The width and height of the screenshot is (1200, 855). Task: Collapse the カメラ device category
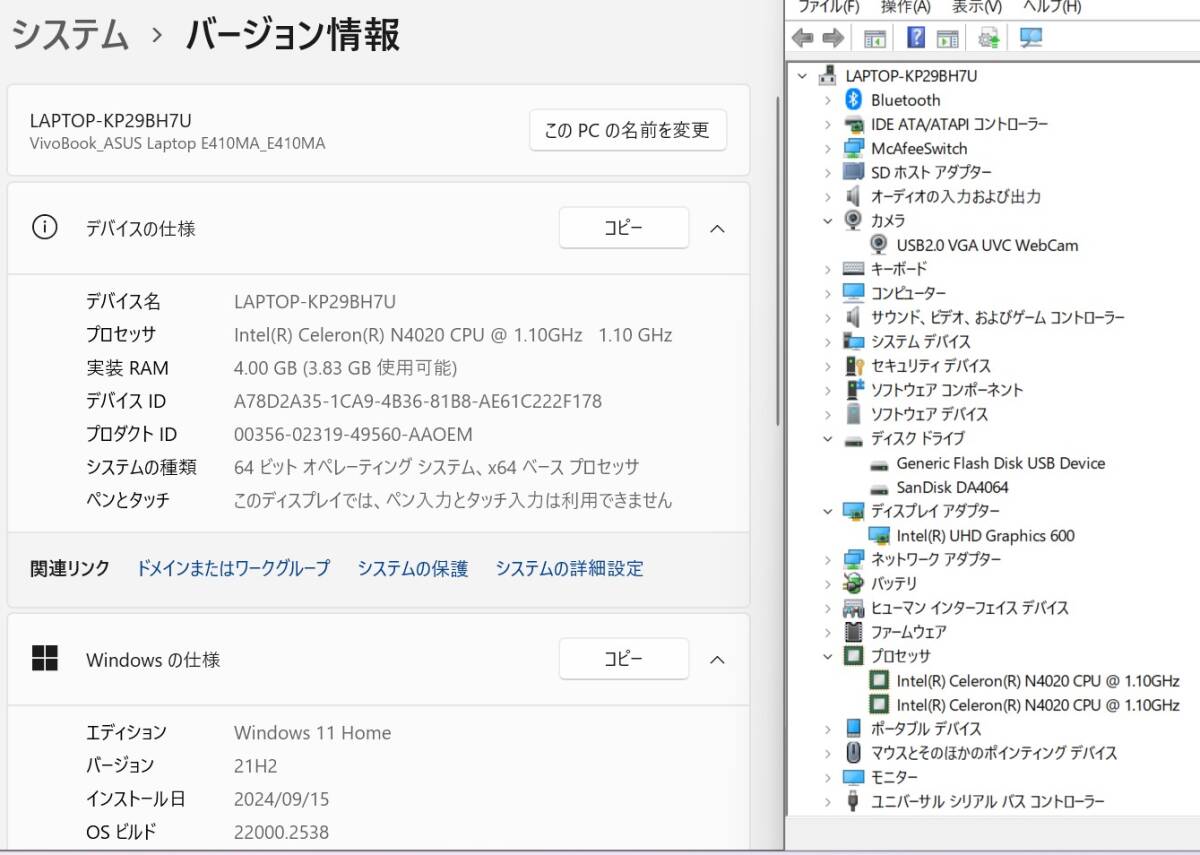827,221
